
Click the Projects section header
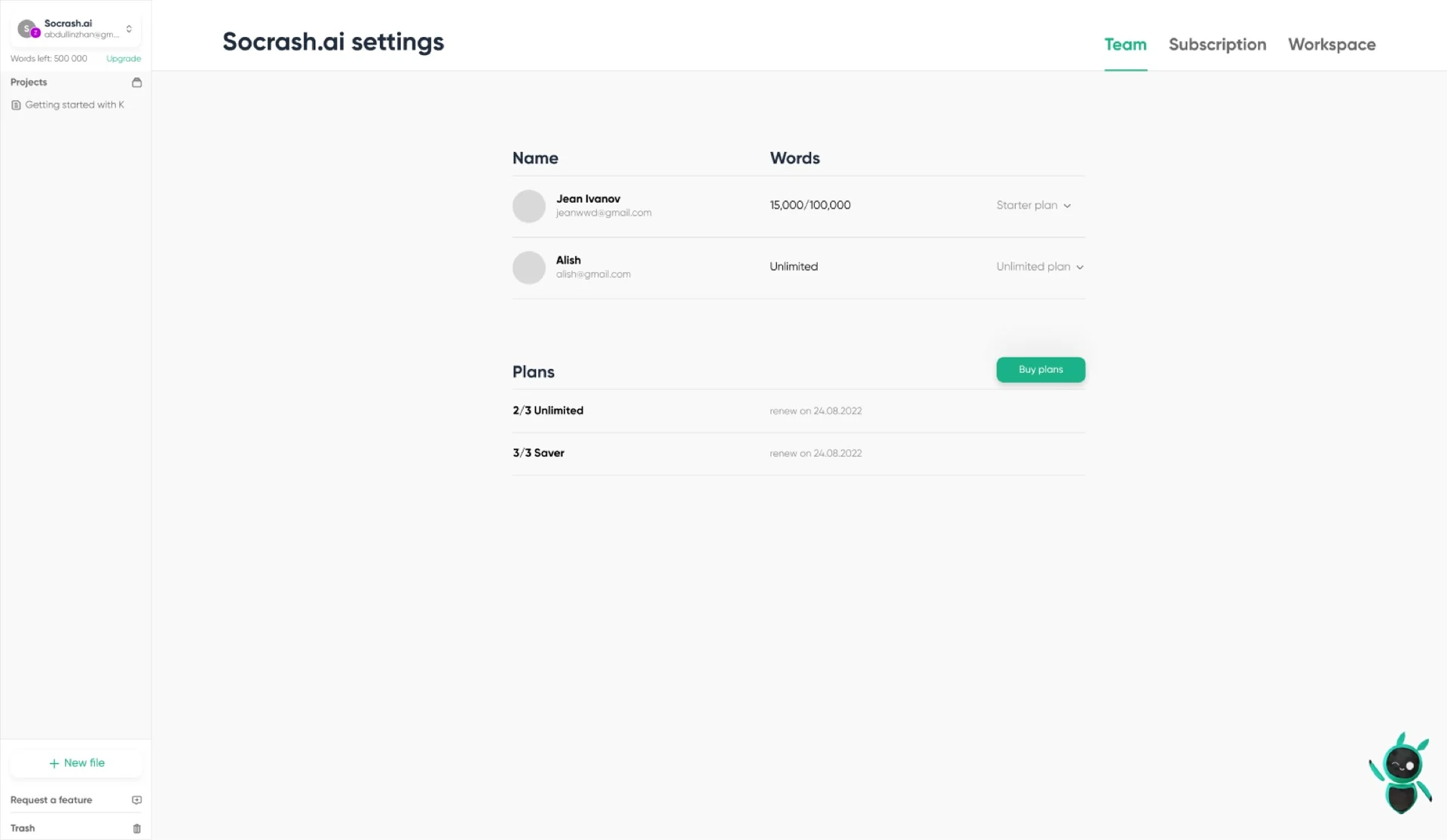[x=29, y=82]
